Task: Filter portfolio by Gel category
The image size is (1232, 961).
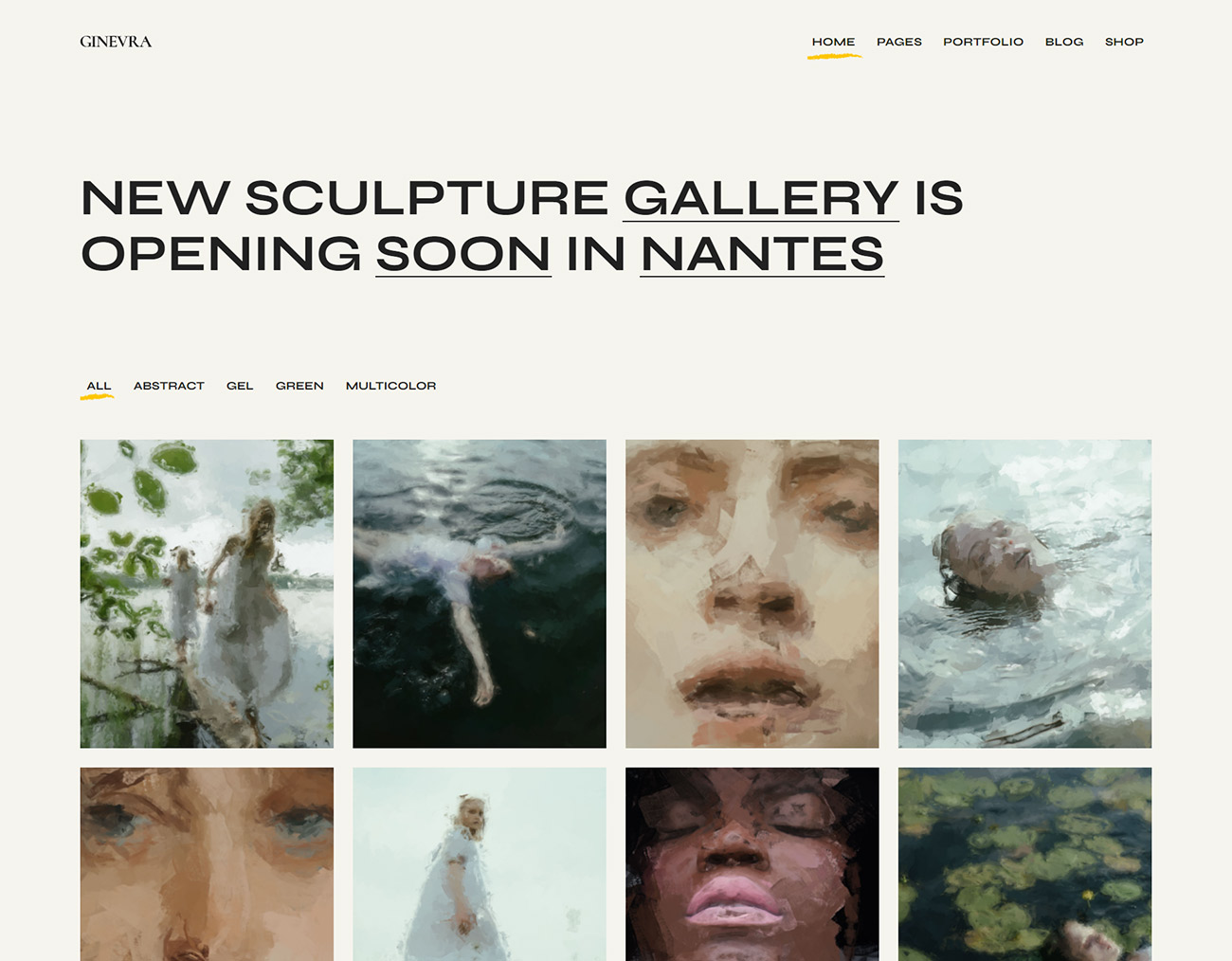Action: click(240, 386)
